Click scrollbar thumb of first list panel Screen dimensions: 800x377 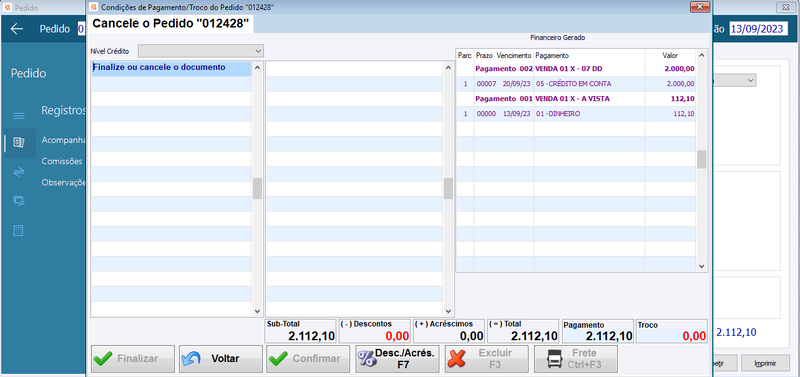click(x=257, y=189)
